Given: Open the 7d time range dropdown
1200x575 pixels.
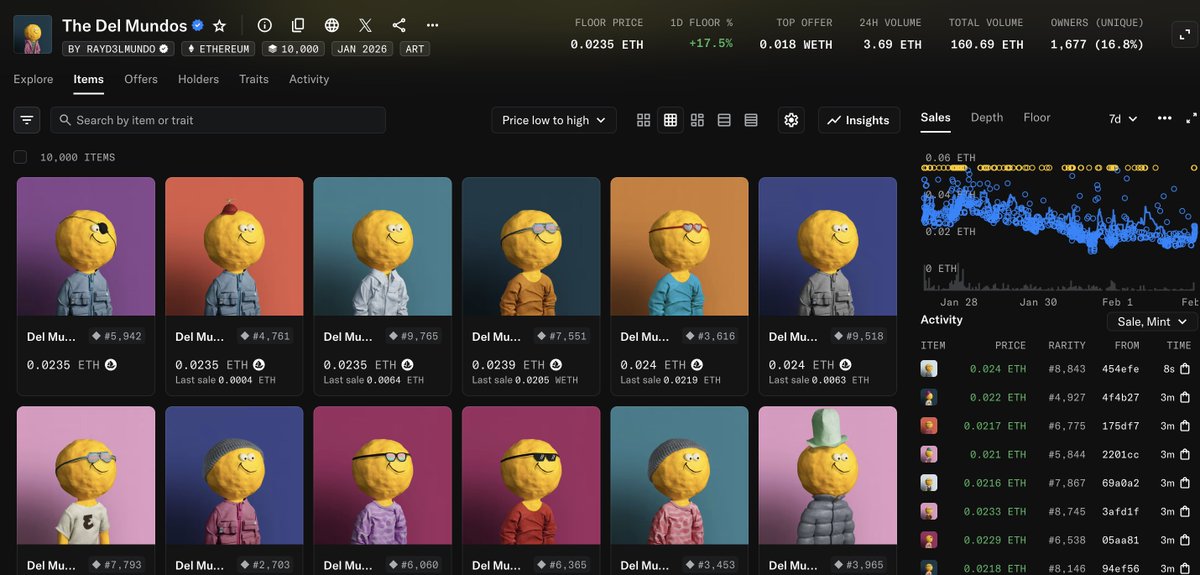Looking at the screenshot, I should (x=1123, y=118).
